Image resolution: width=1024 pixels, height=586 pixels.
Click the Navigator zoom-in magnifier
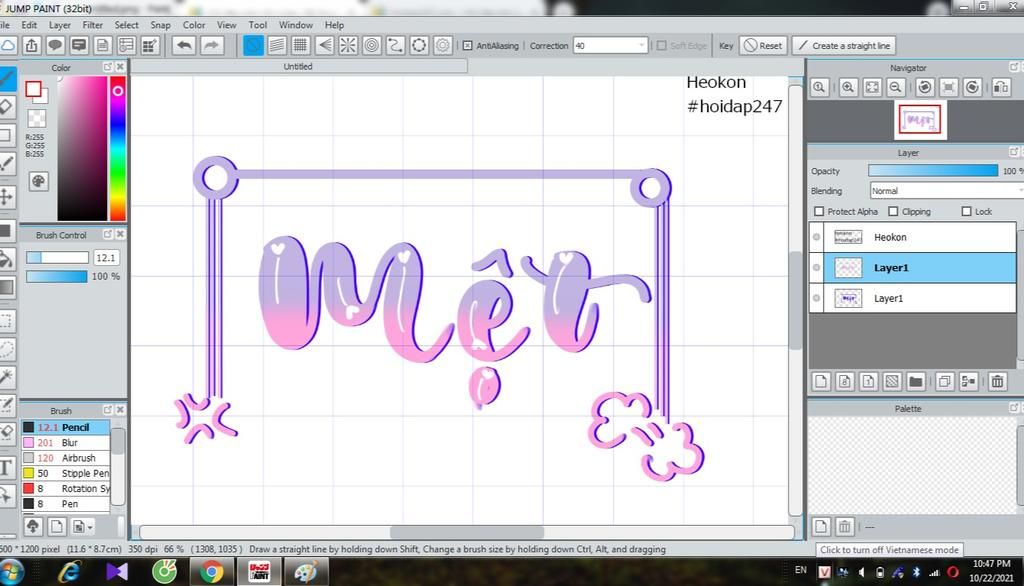tap(848, 87)
